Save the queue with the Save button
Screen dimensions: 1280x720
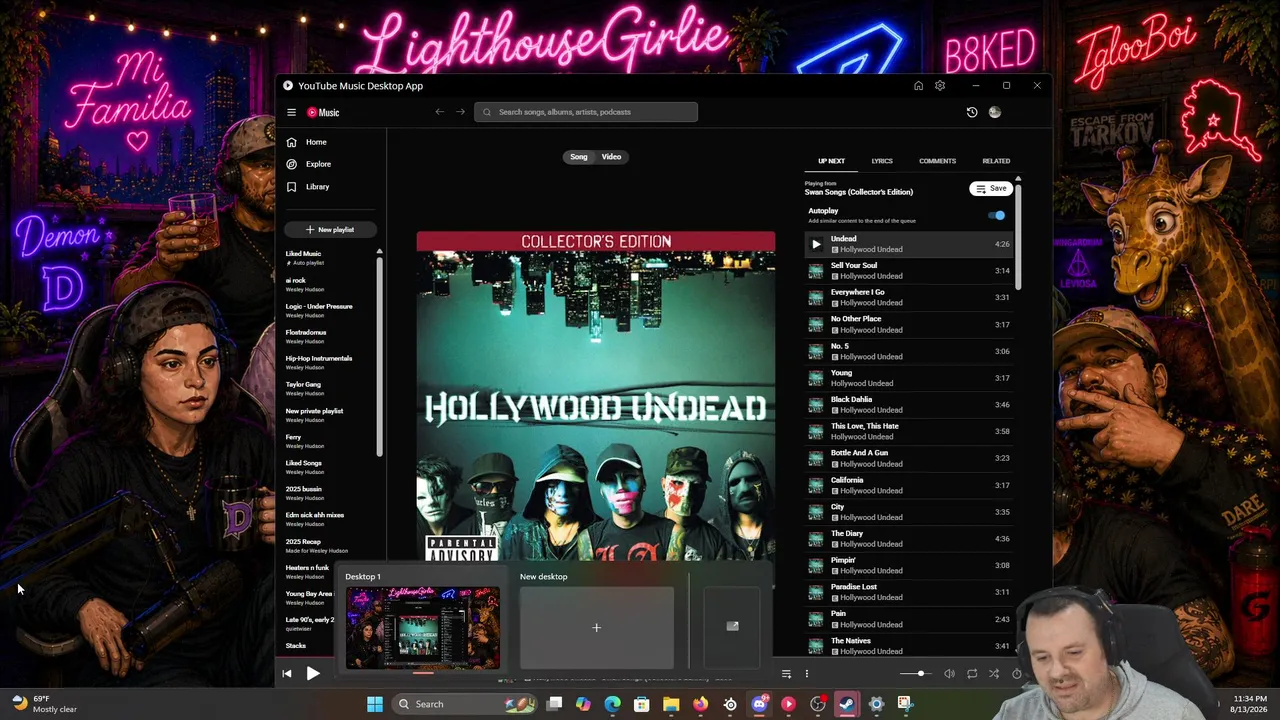[x=991, y=189]
